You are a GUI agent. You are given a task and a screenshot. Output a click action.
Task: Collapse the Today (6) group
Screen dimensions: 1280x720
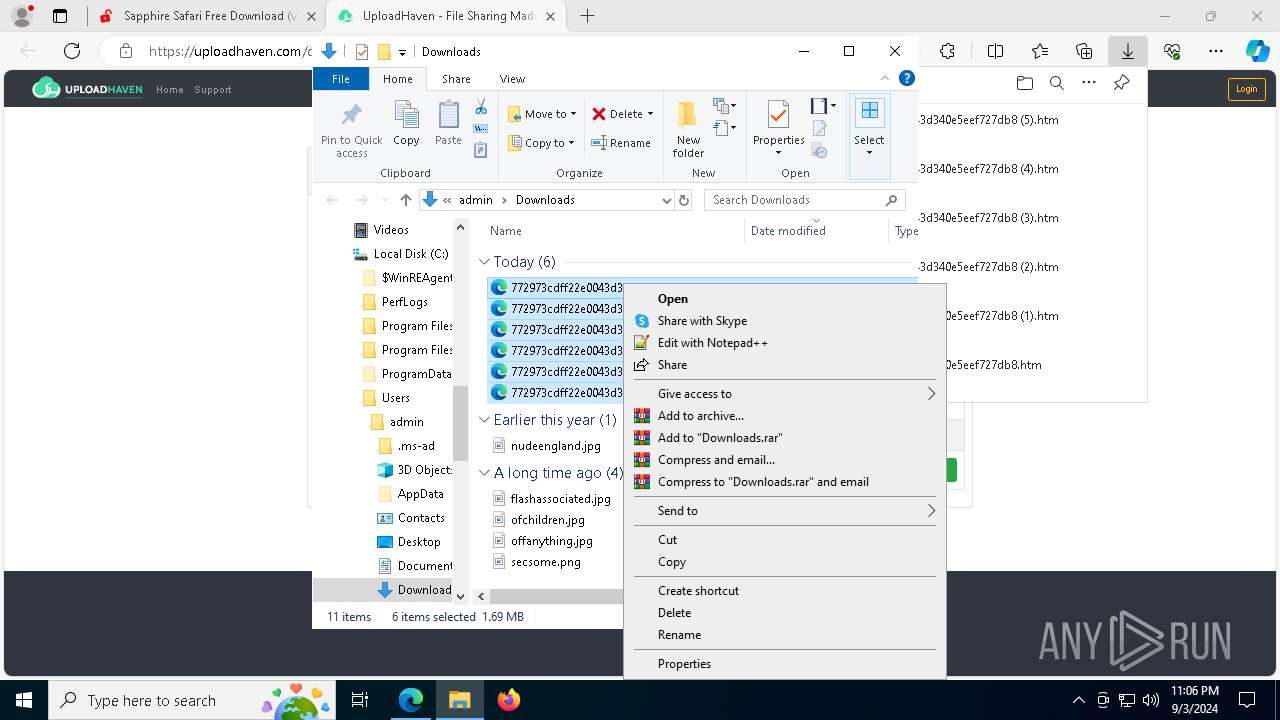(484, 262)
